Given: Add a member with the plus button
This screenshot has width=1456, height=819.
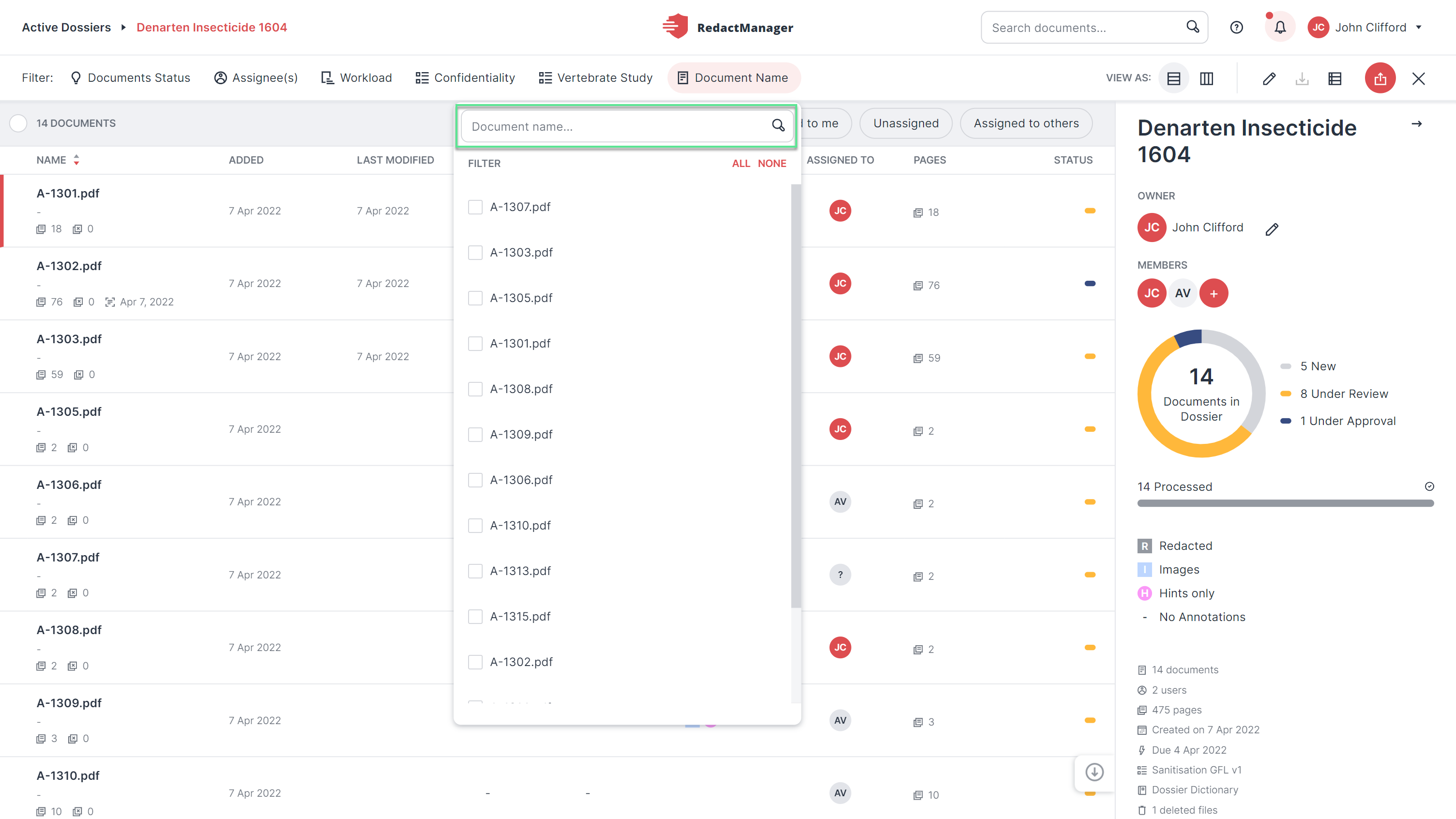Looking at the screenshot, I should (1213, 293).
